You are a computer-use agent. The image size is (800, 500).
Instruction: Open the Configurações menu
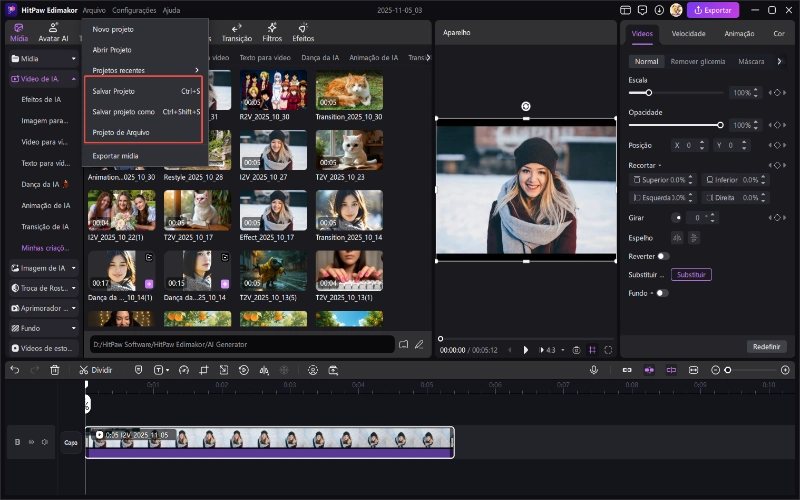[x=134, y=10]
